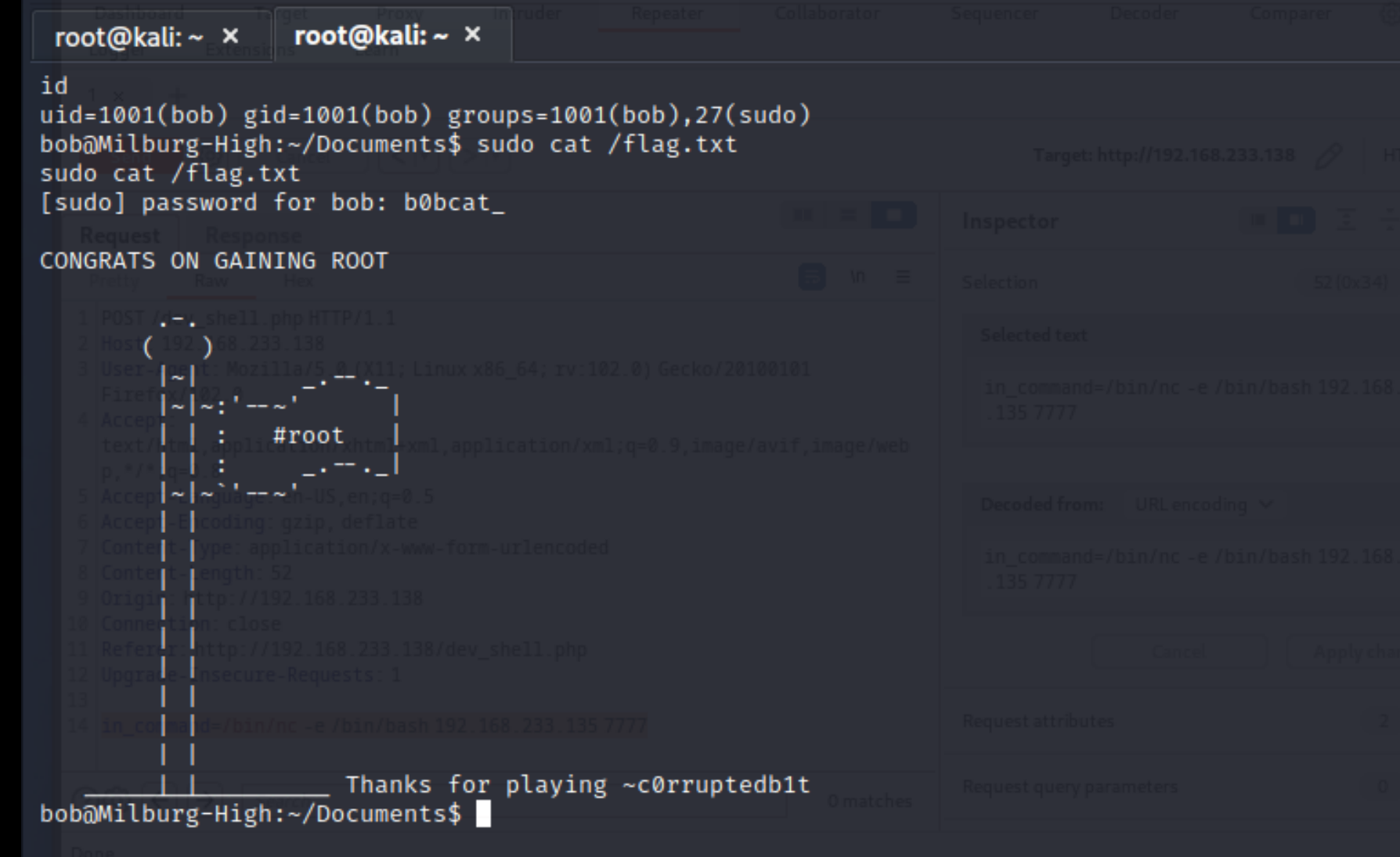Click the pencil icon to edit target
Image resolution: width=1400 pixels, height=857 pixels.
pos(1329,156)
